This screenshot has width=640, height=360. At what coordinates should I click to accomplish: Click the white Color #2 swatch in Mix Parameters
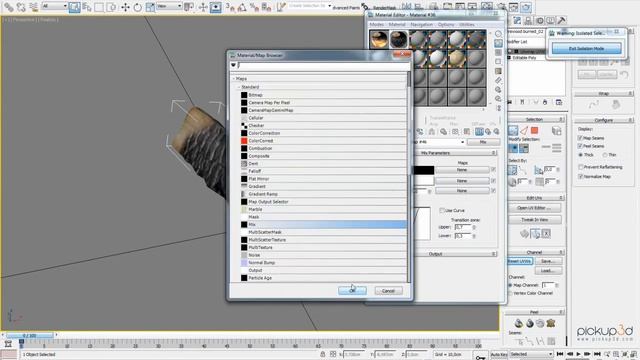(x=424, y=180)
